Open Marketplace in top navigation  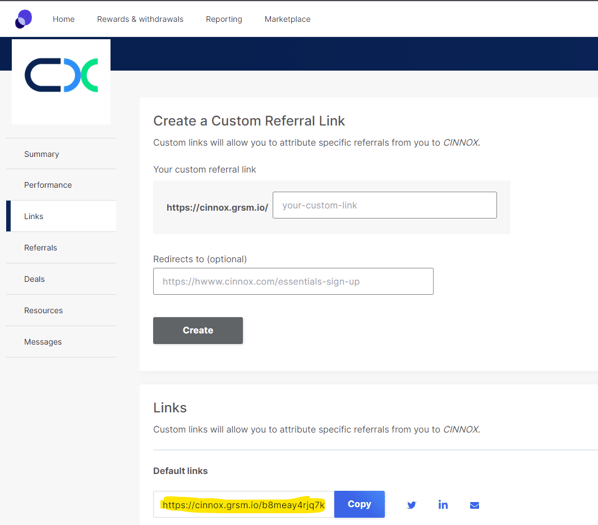(x=288, y=19)
